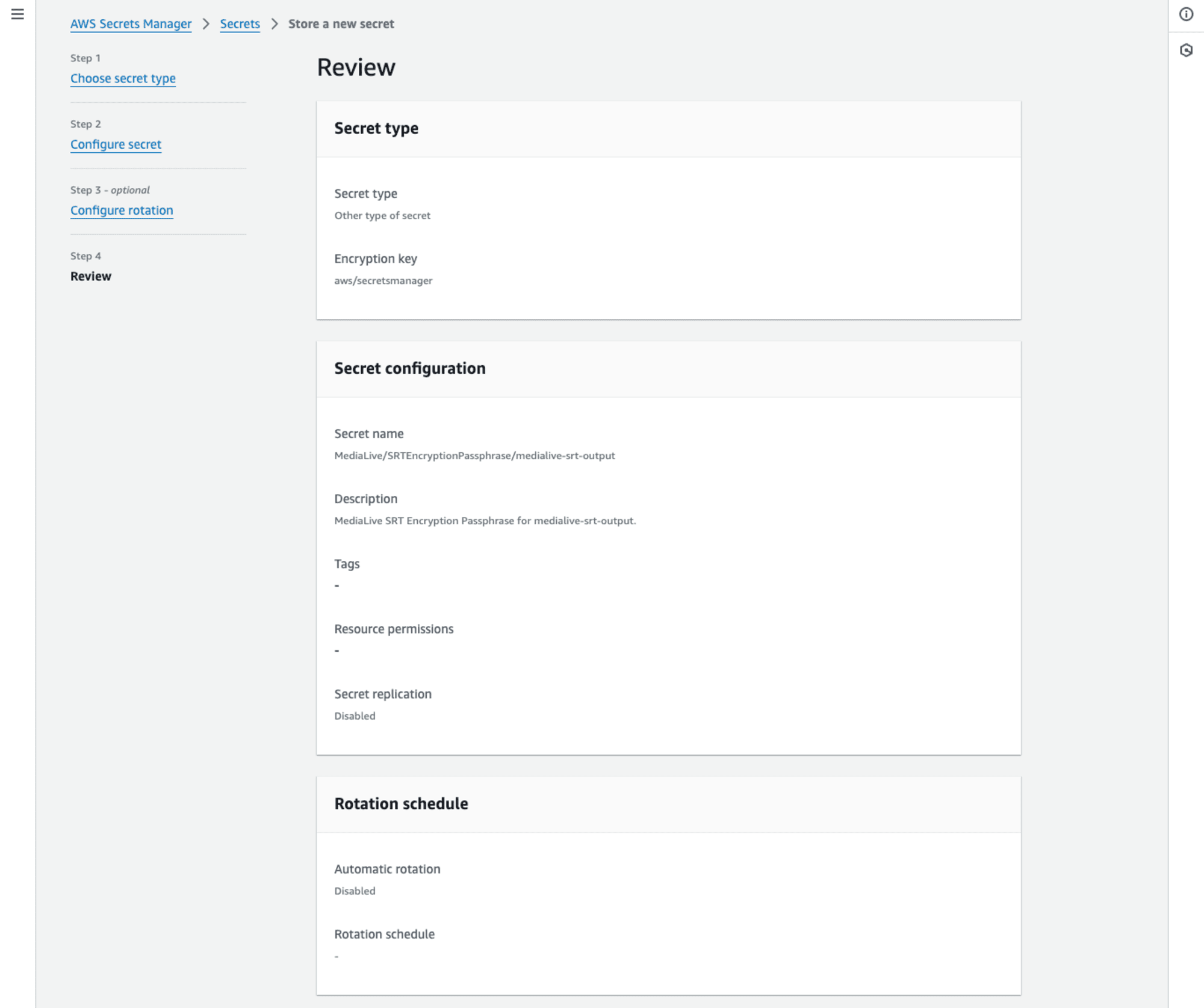The image size is (1204, 1008).
Task: Open the info help panel icon
Action: point(1186,14)
